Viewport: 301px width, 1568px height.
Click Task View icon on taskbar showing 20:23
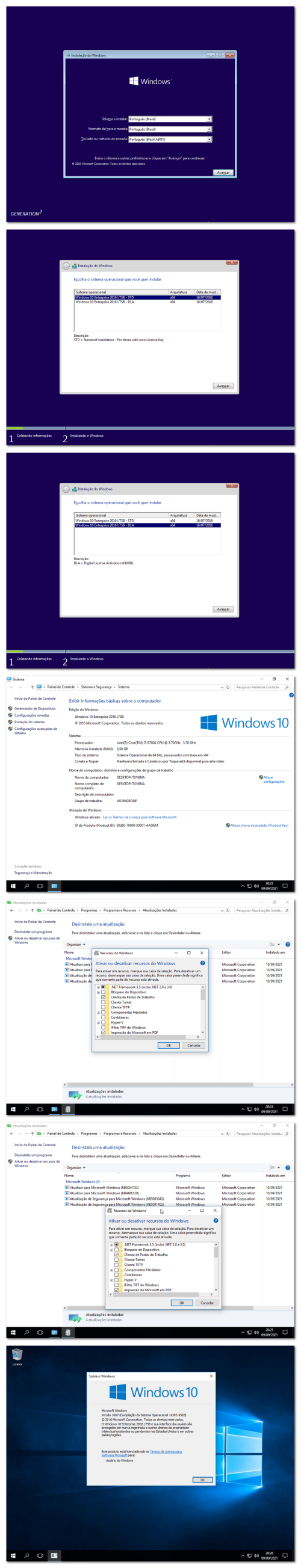point(40,886)
